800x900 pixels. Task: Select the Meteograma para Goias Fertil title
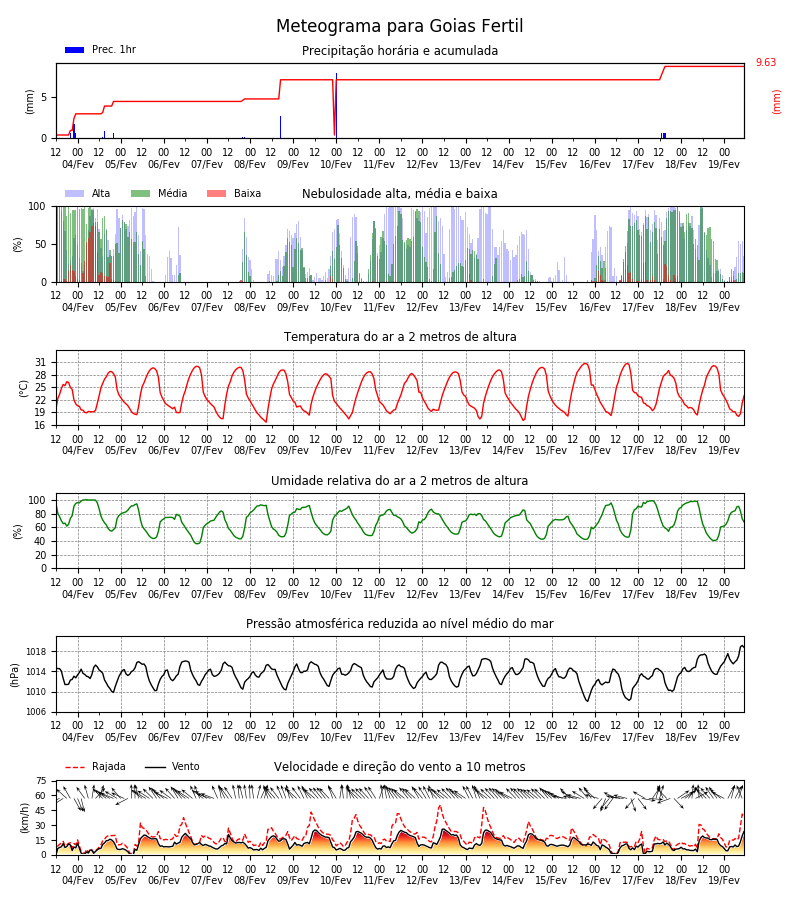[x=399, y=26]
